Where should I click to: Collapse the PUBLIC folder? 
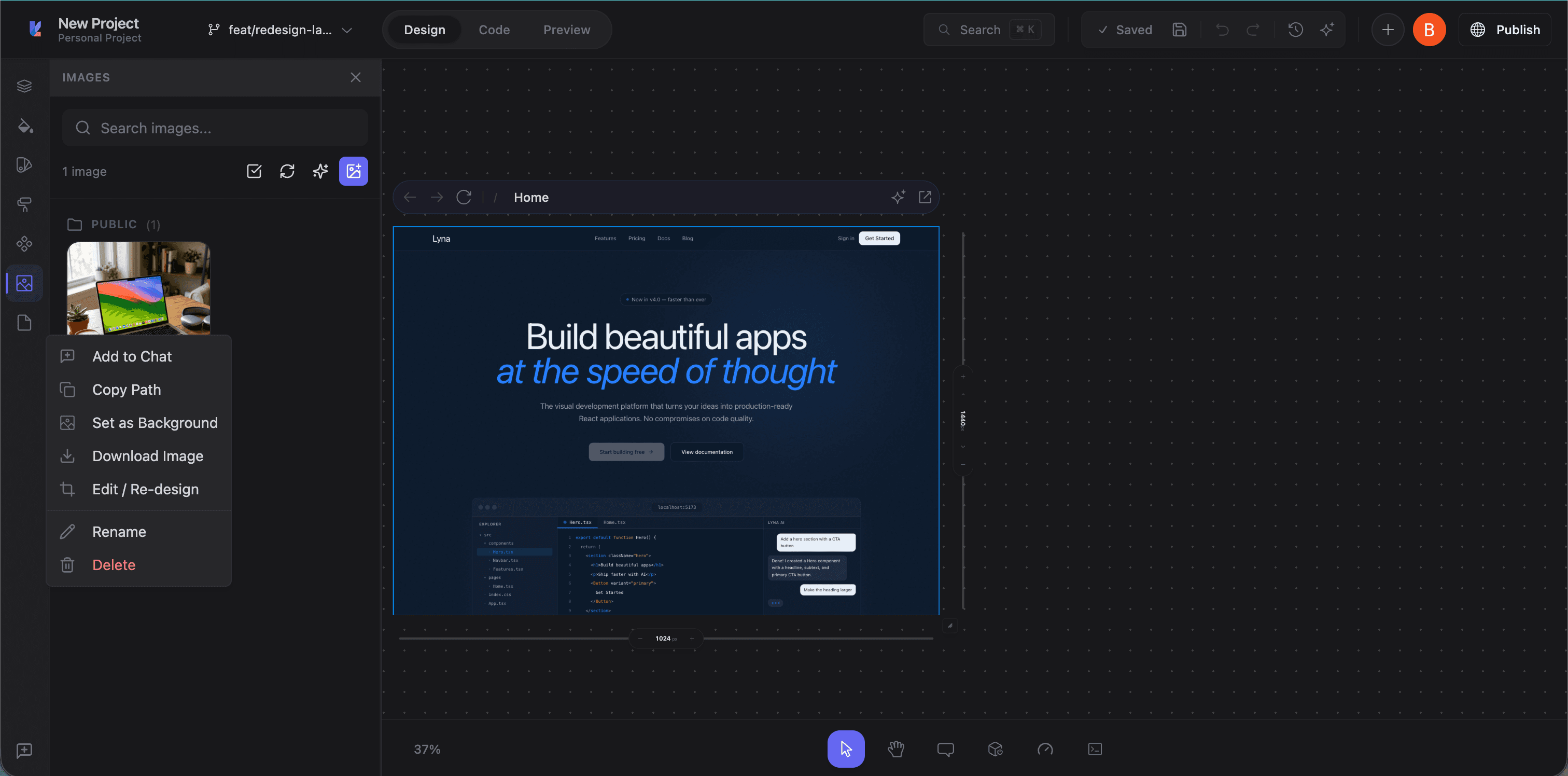click(x=114, y=224)
